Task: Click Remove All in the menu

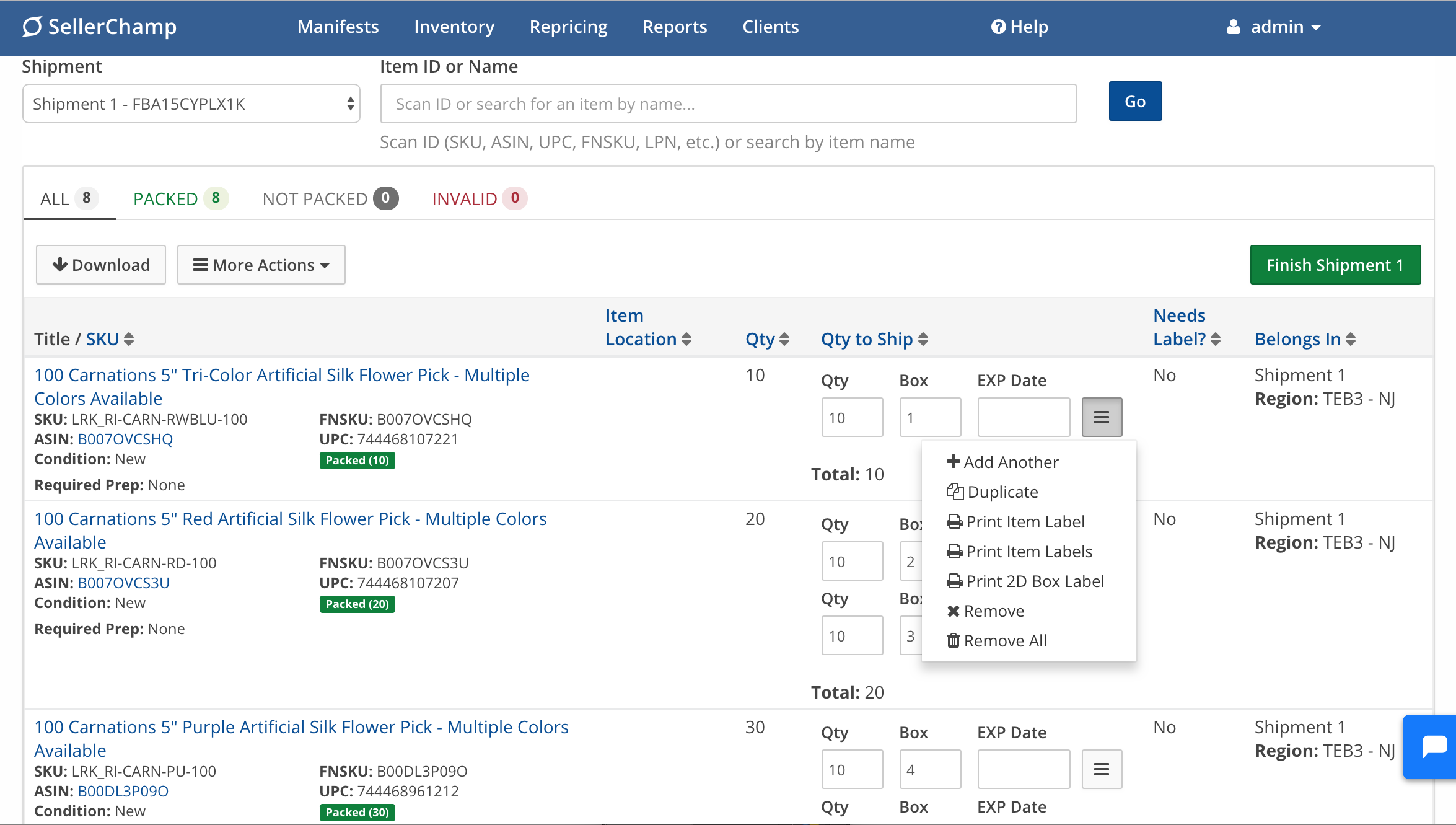Action: 1004,640
